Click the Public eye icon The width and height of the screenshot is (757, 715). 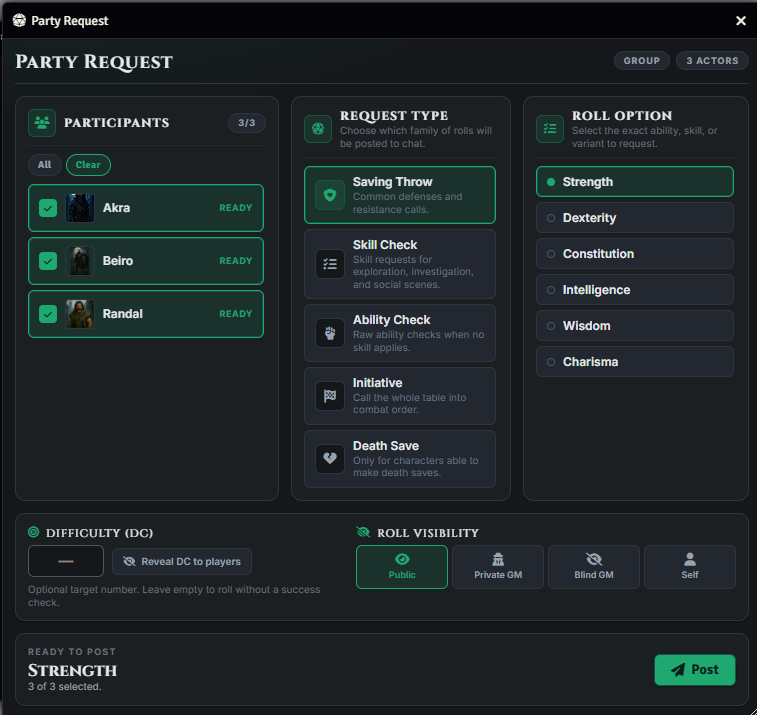click(x=402, y=559)
